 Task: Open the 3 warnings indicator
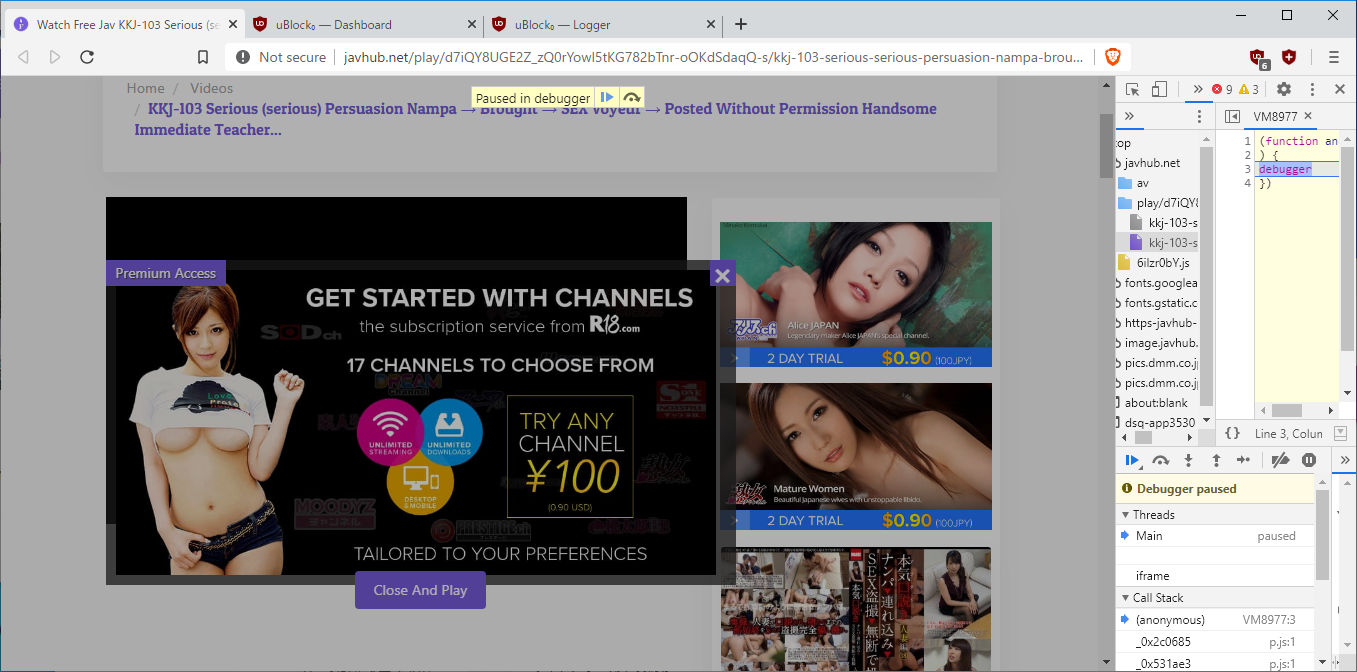click(x=1249, y=89)
